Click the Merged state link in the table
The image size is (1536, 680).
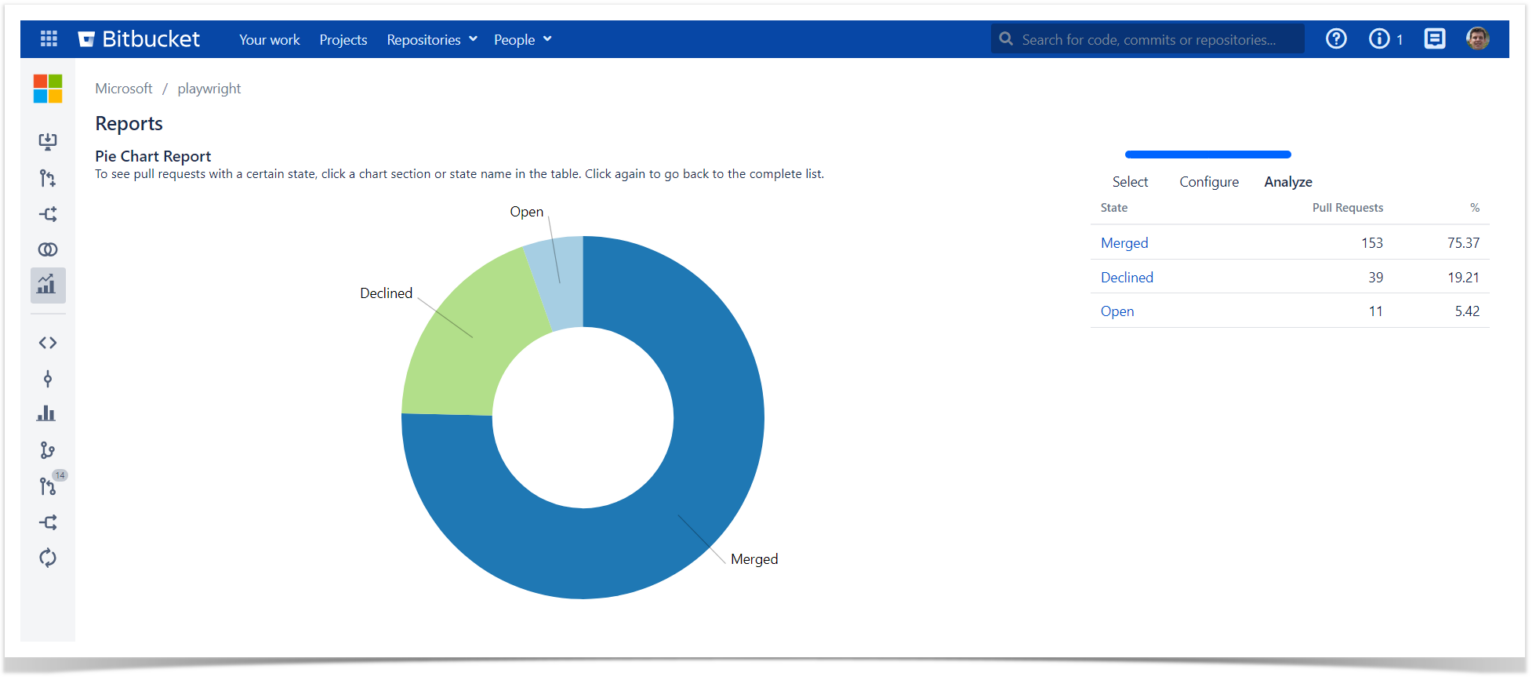coord(1124,243)
